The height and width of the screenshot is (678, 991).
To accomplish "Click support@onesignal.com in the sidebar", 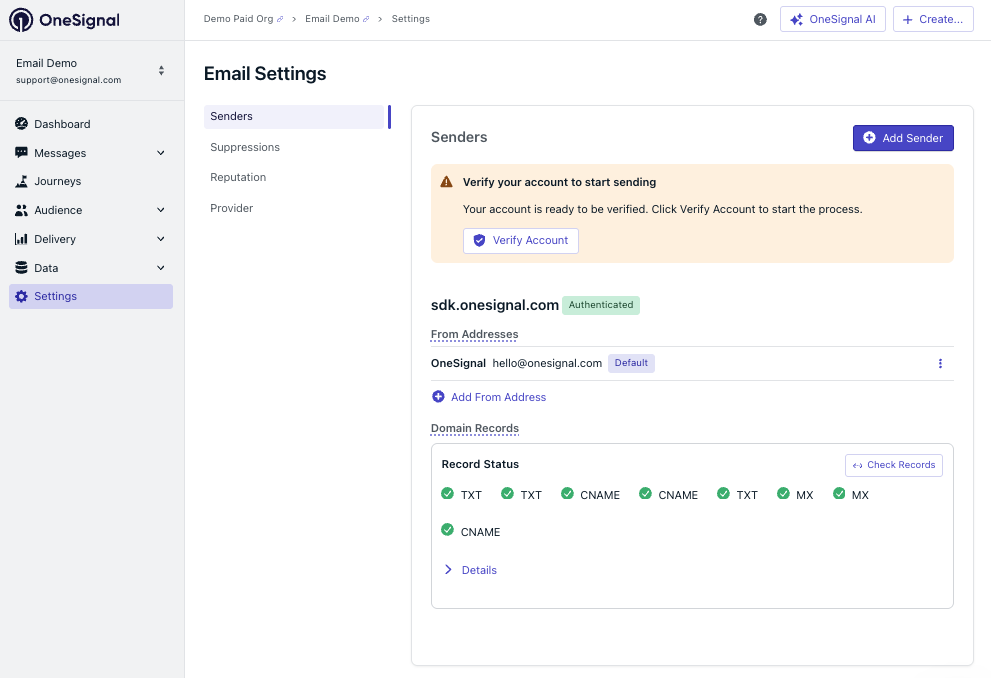I will pos(68,80).
